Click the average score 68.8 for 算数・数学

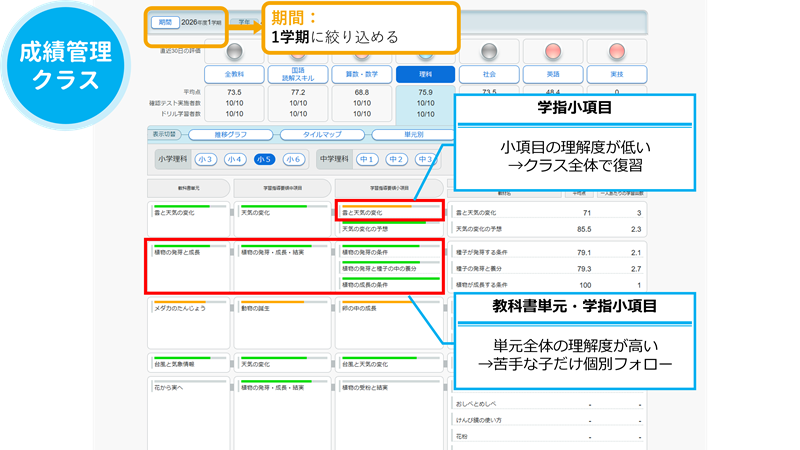tap(362, 92)
